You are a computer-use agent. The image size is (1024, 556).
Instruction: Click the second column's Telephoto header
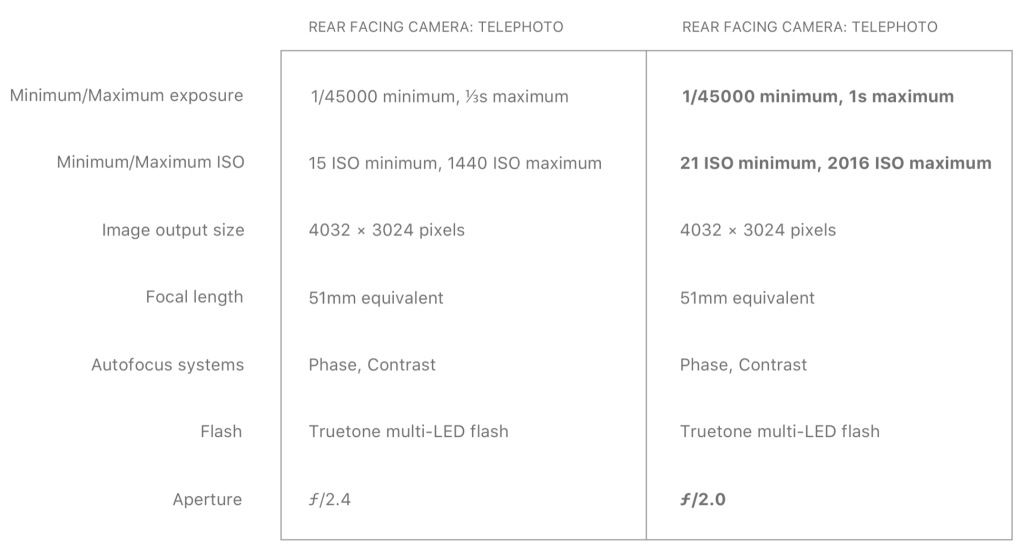tap(809, 27)
